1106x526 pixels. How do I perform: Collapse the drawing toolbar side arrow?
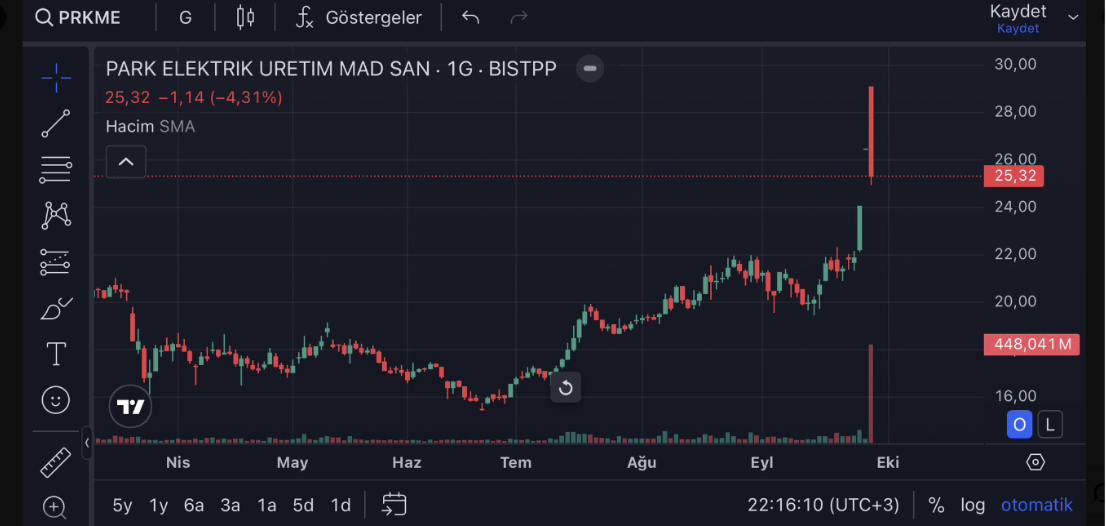click(87, 443)
